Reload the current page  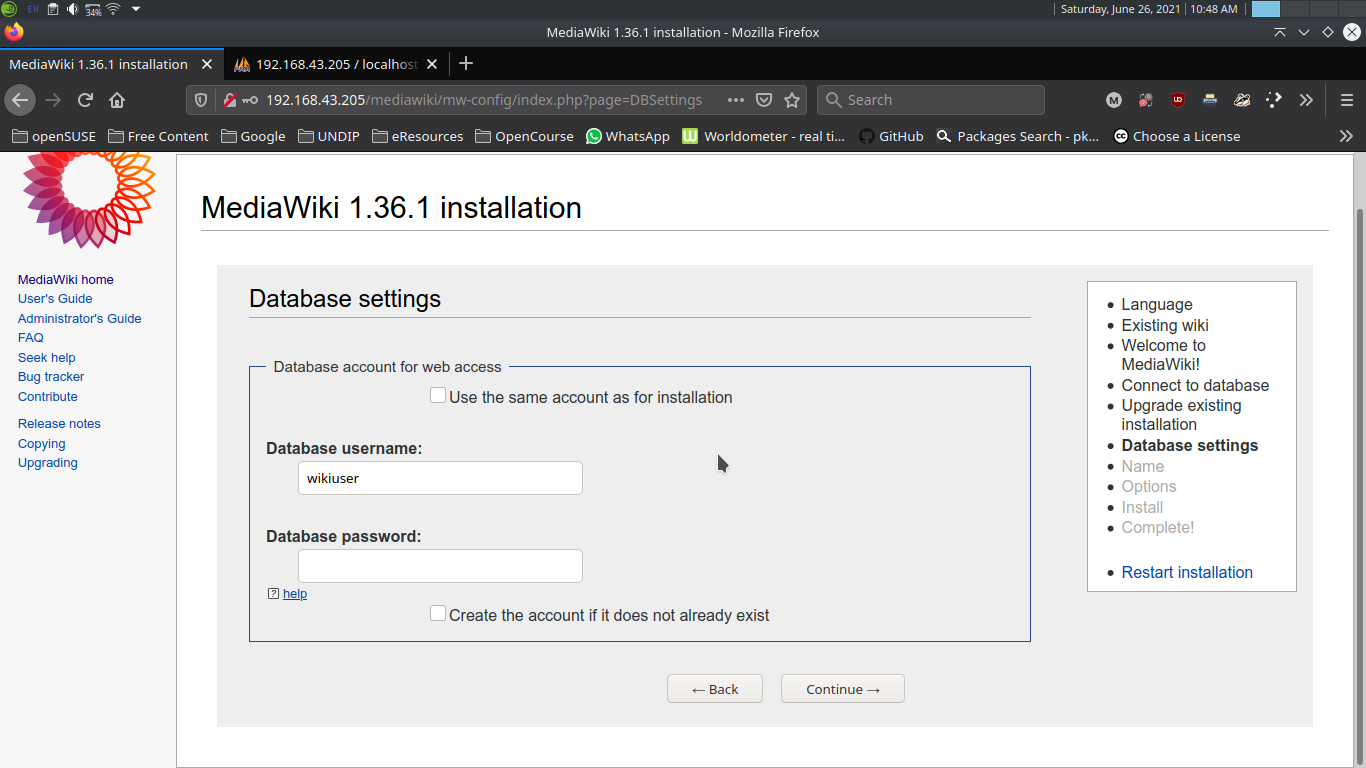tap(85, 100)
